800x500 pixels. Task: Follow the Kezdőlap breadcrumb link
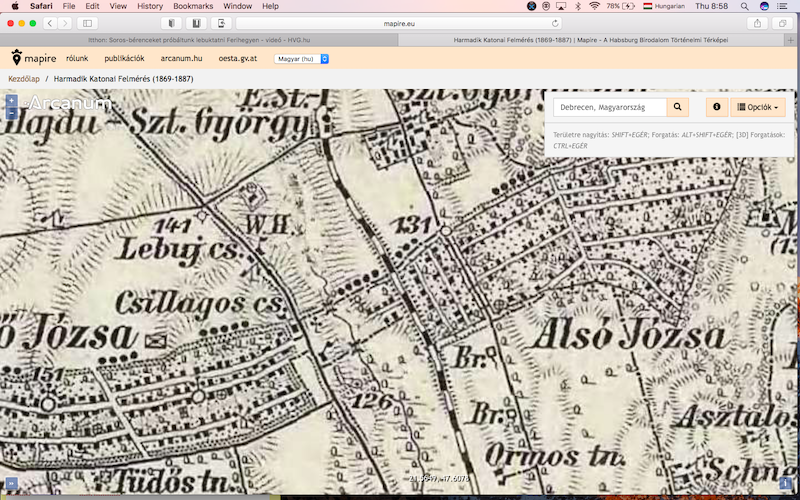click(x=24, y=78)
